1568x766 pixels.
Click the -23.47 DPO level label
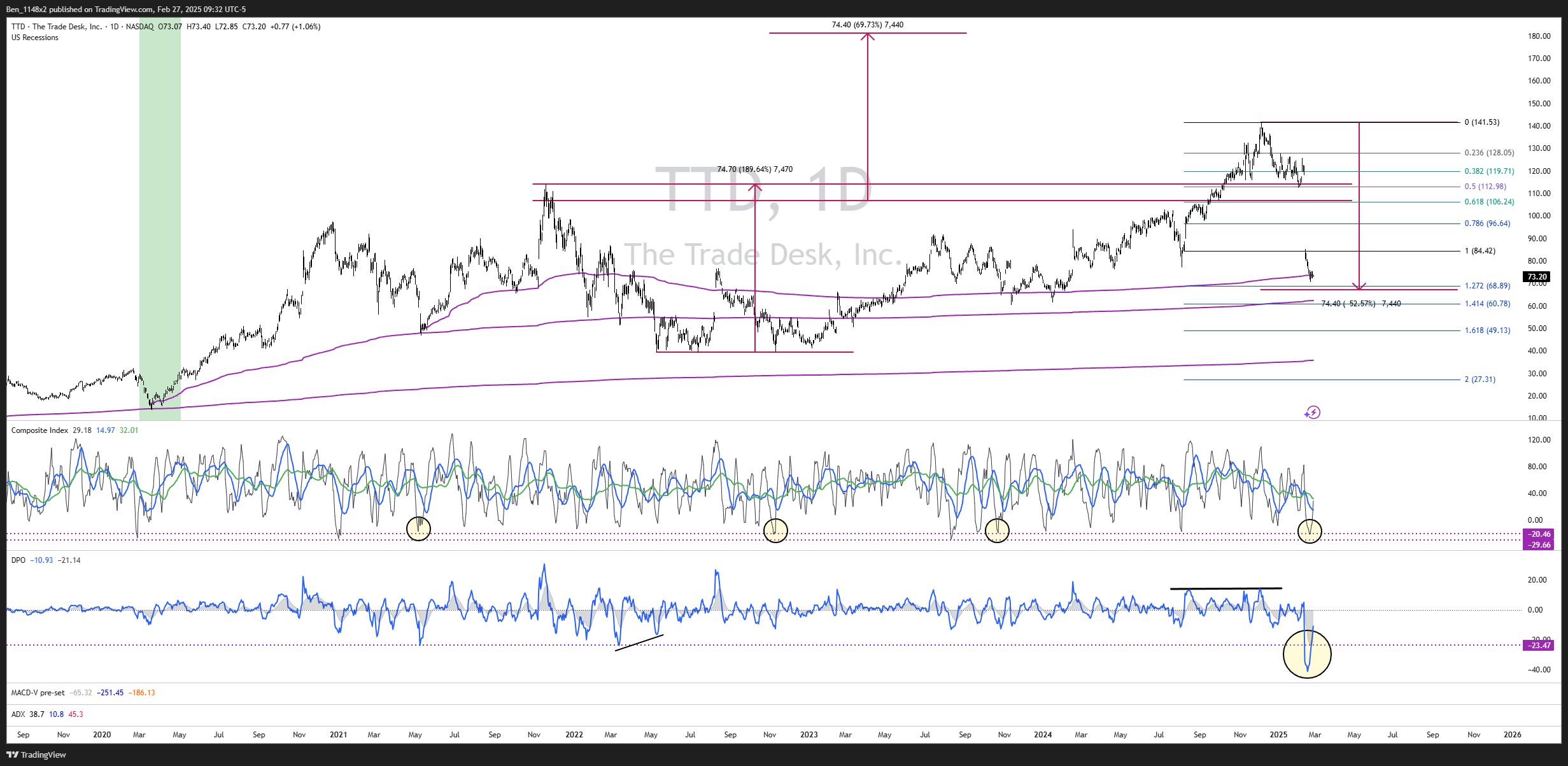click(1538, 646)
